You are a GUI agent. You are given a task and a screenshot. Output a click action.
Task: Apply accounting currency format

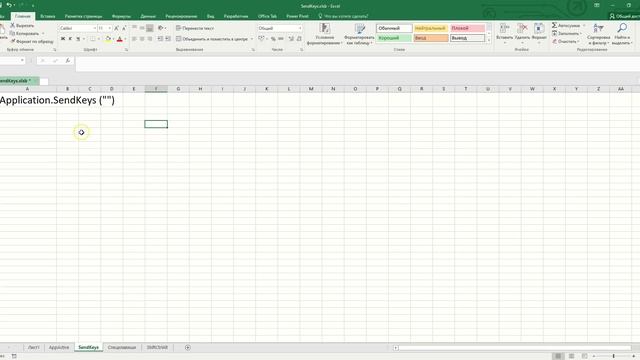261,39
